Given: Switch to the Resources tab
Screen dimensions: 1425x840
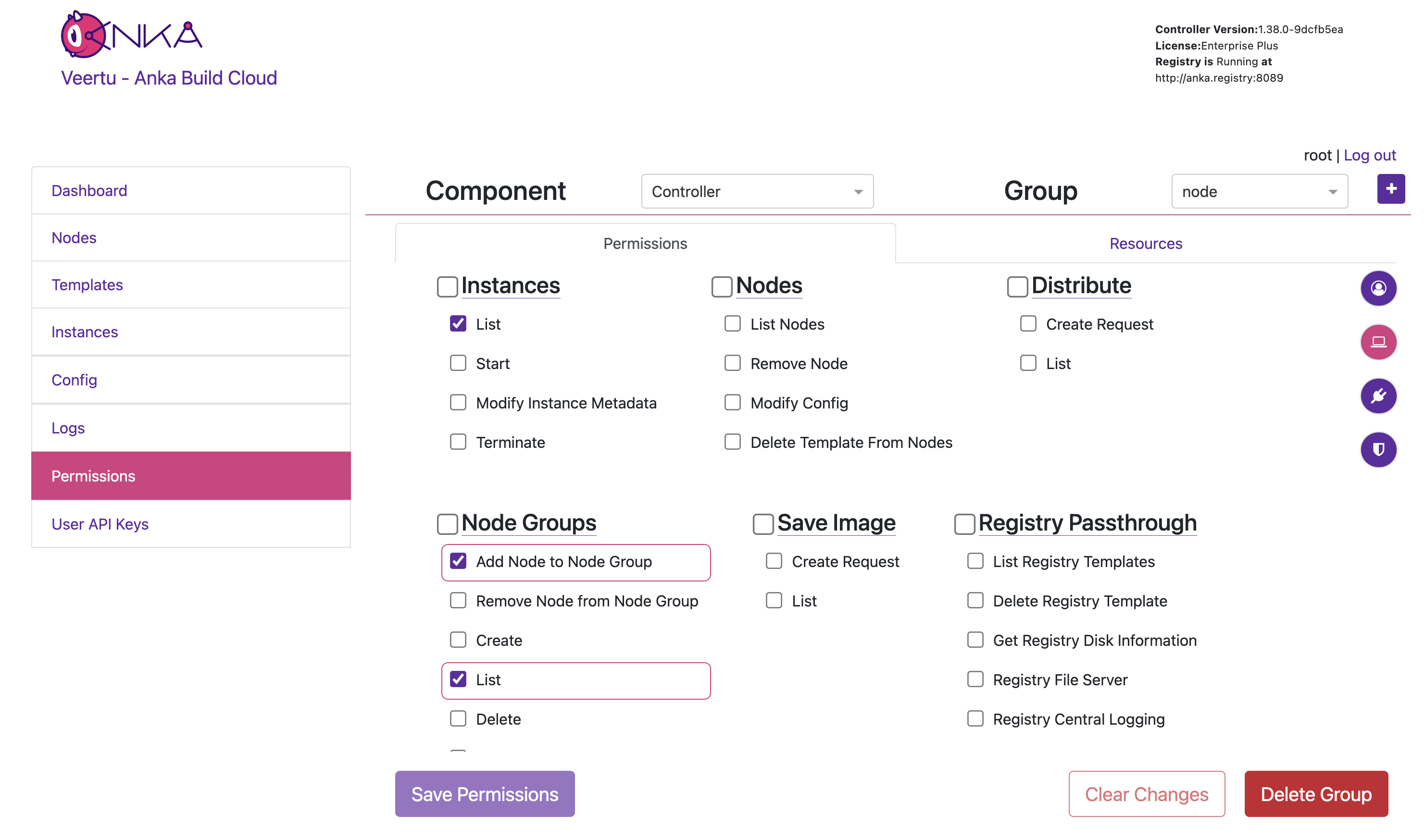Looking at the screenshot, I should pyautogui.click(x=1145, y=243).
